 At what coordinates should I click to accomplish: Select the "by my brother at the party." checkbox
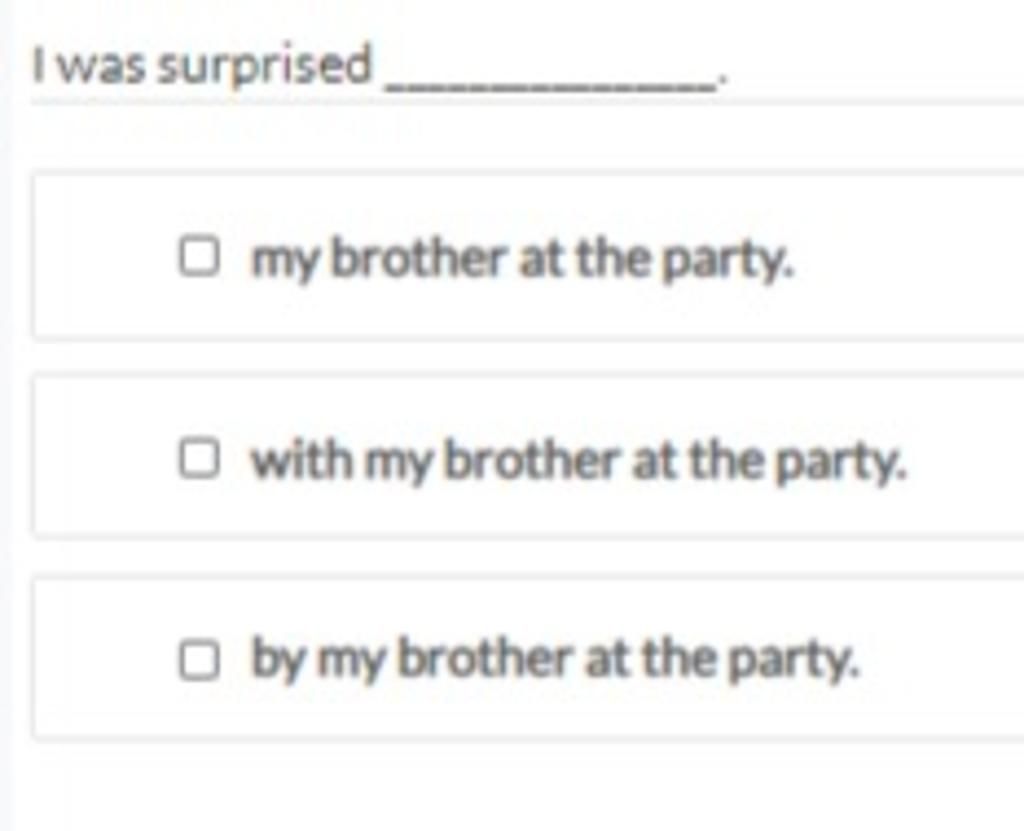click(x=199, y=660)
